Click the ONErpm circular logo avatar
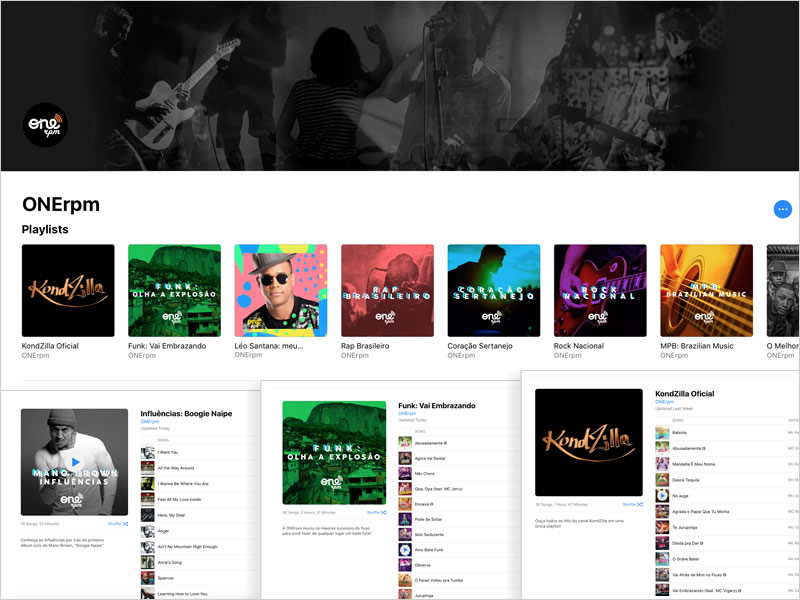Screen dimensions: 800x600 (44, 125)
